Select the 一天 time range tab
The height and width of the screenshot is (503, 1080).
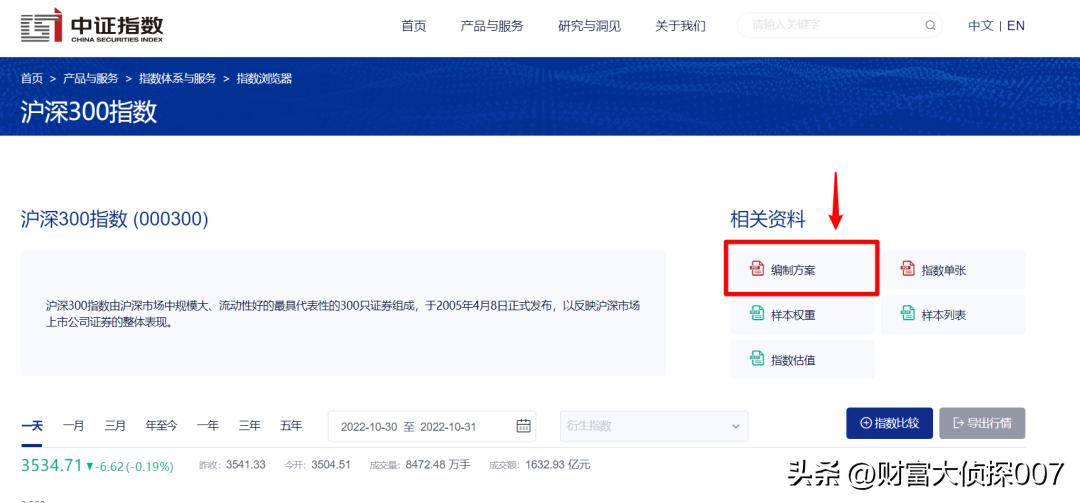coord(32,426)
